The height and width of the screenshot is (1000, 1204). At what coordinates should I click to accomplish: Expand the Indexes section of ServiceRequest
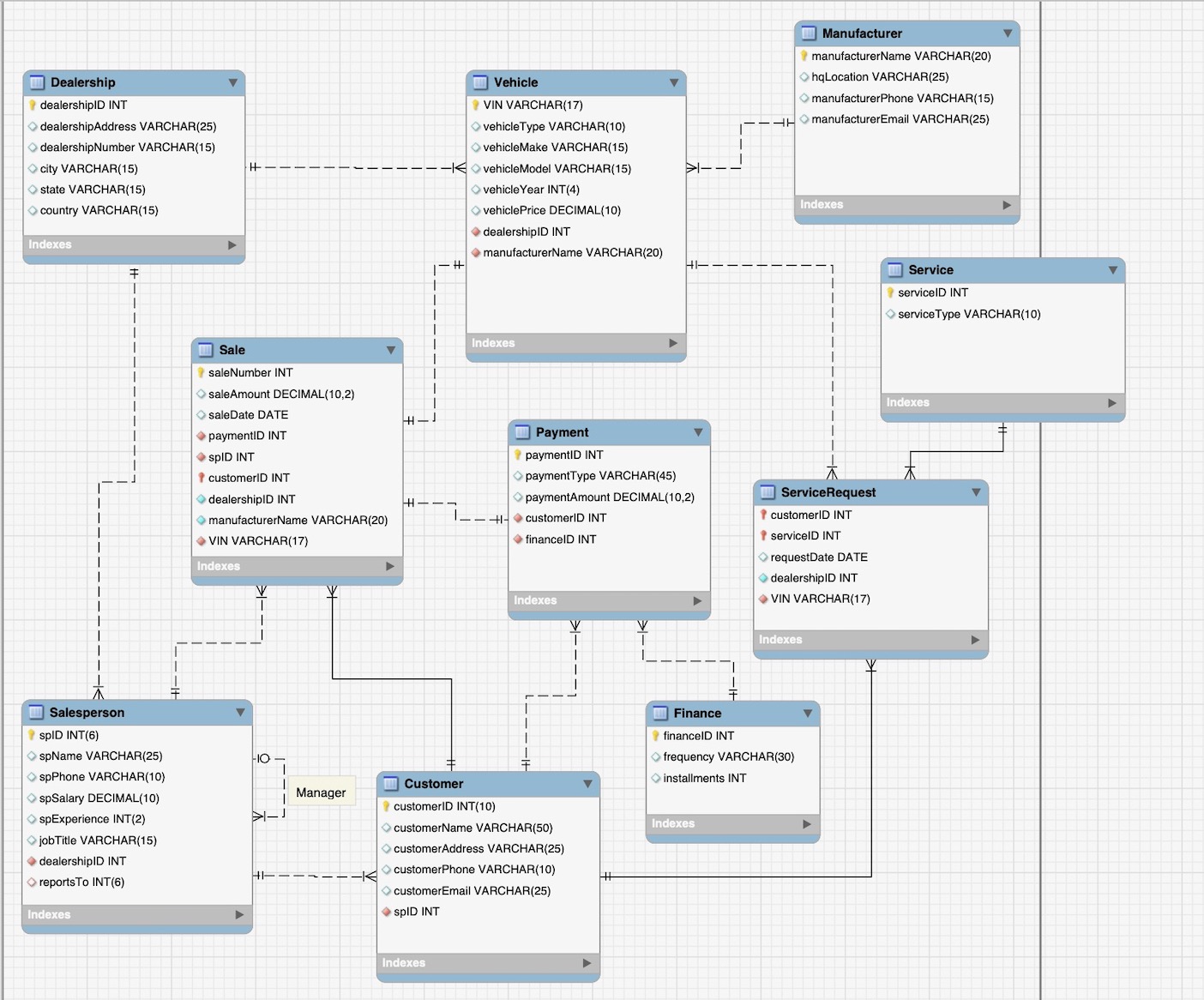pyautogui.click(x=976, y=640)
